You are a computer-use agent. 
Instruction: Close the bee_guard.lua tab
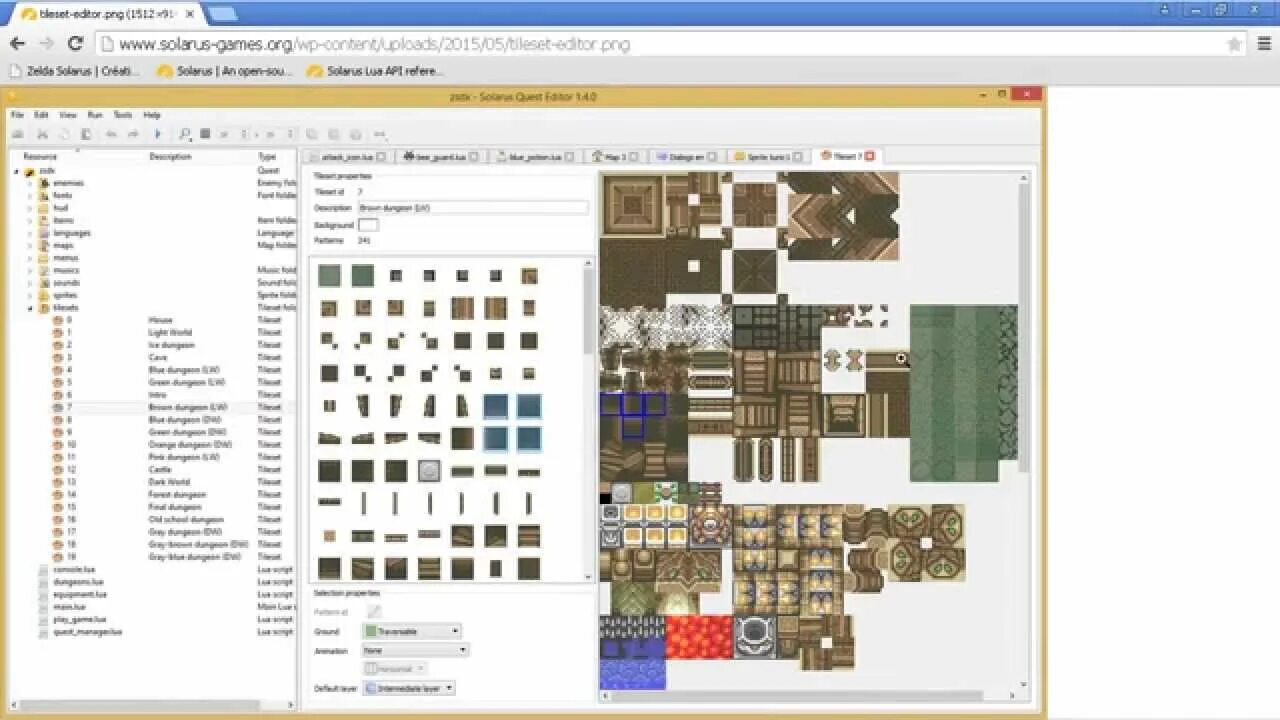[x=473, y=157]
